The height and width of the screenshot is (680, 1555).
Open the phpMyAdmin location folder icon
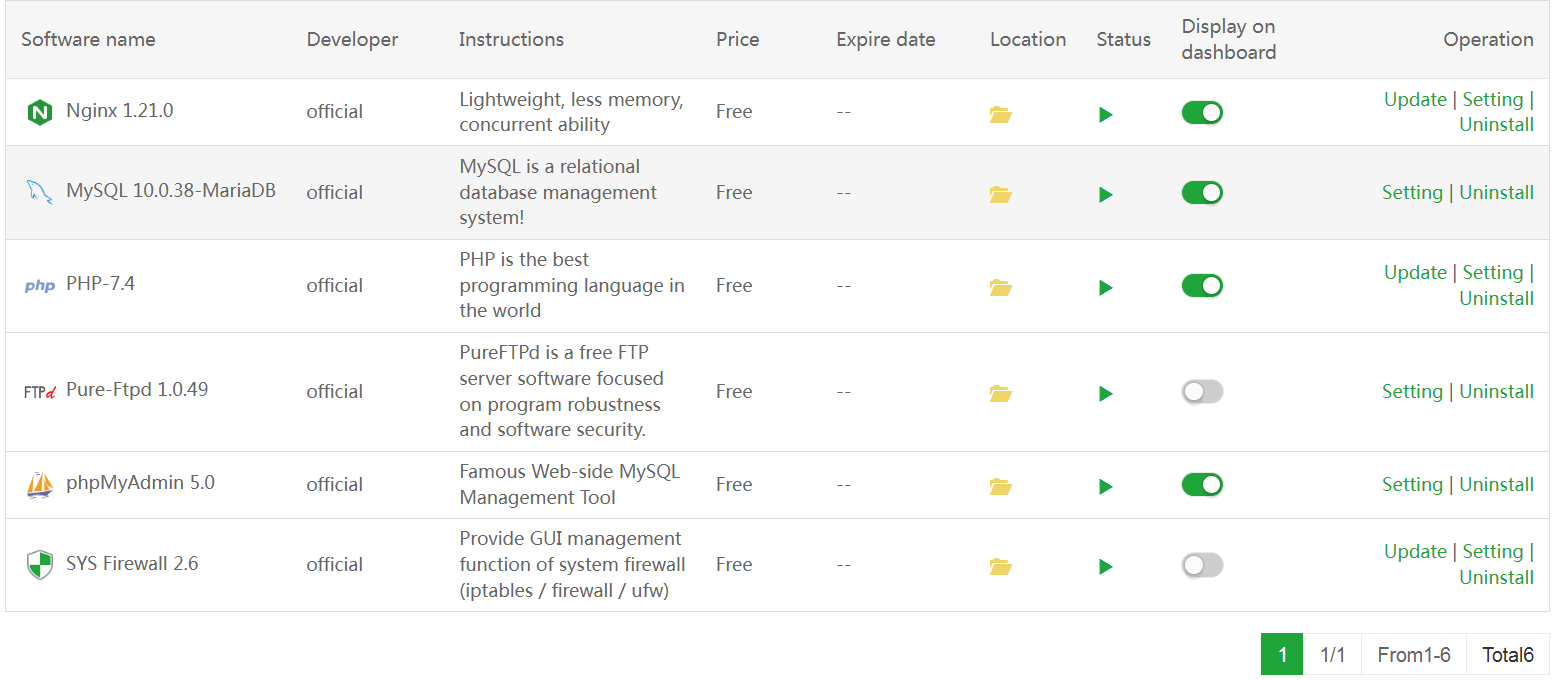[x=1000, y=486]
